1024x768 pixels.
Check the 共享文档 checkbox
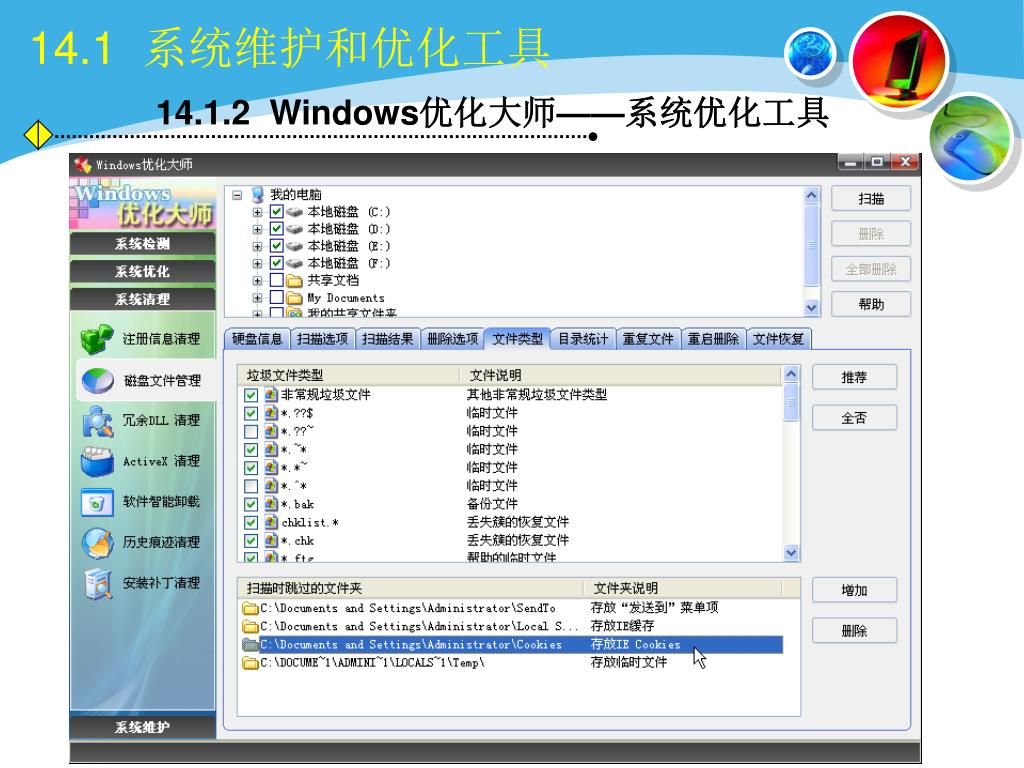pos(276,280)
